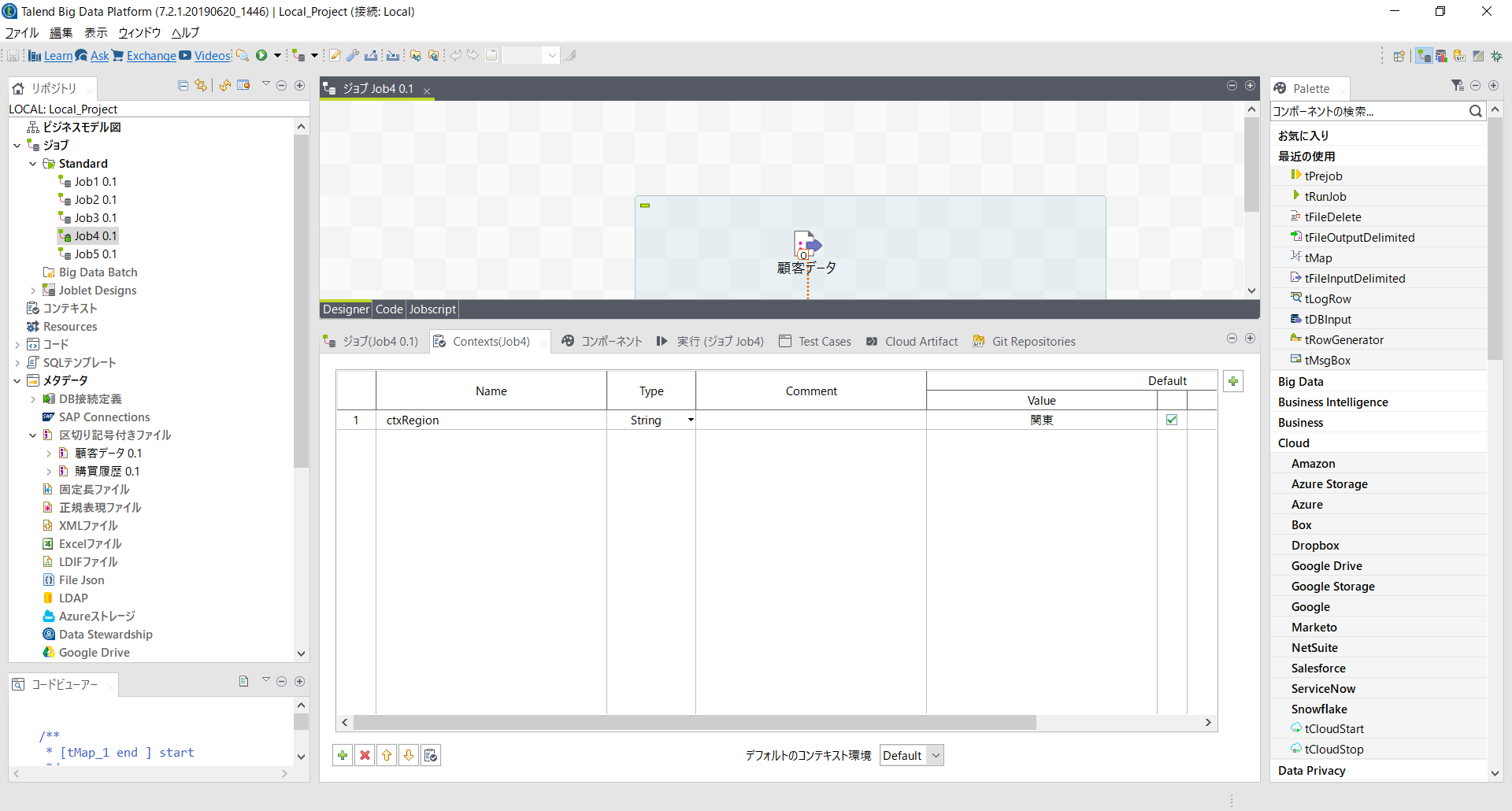This screenshot has width=1512, height=811.
Task: Open the Ask link
Action: [99, 55]
